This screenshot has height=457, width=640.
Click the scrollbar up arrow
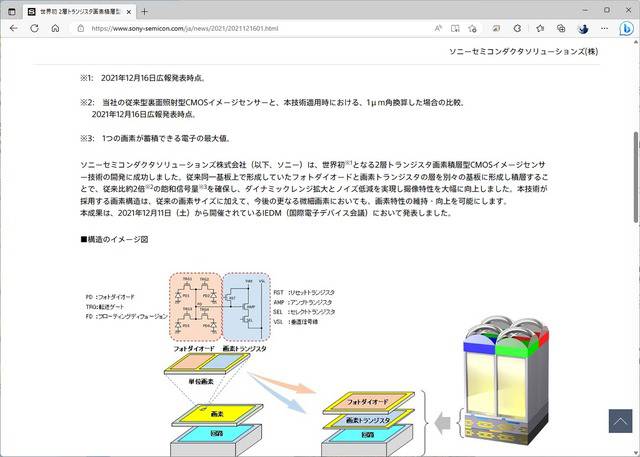click(x=636, y=42)
